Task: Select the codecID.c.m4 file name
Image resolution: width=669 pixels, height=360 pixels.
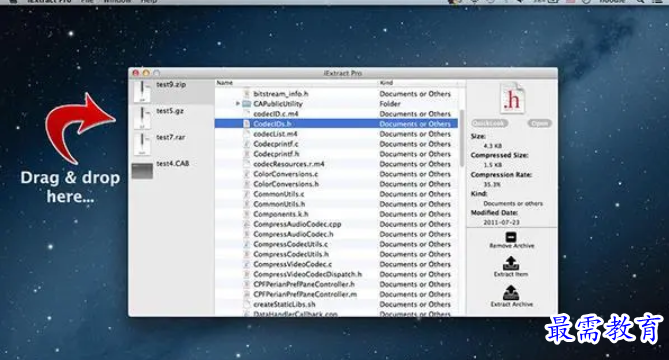Action: (276, 114)
